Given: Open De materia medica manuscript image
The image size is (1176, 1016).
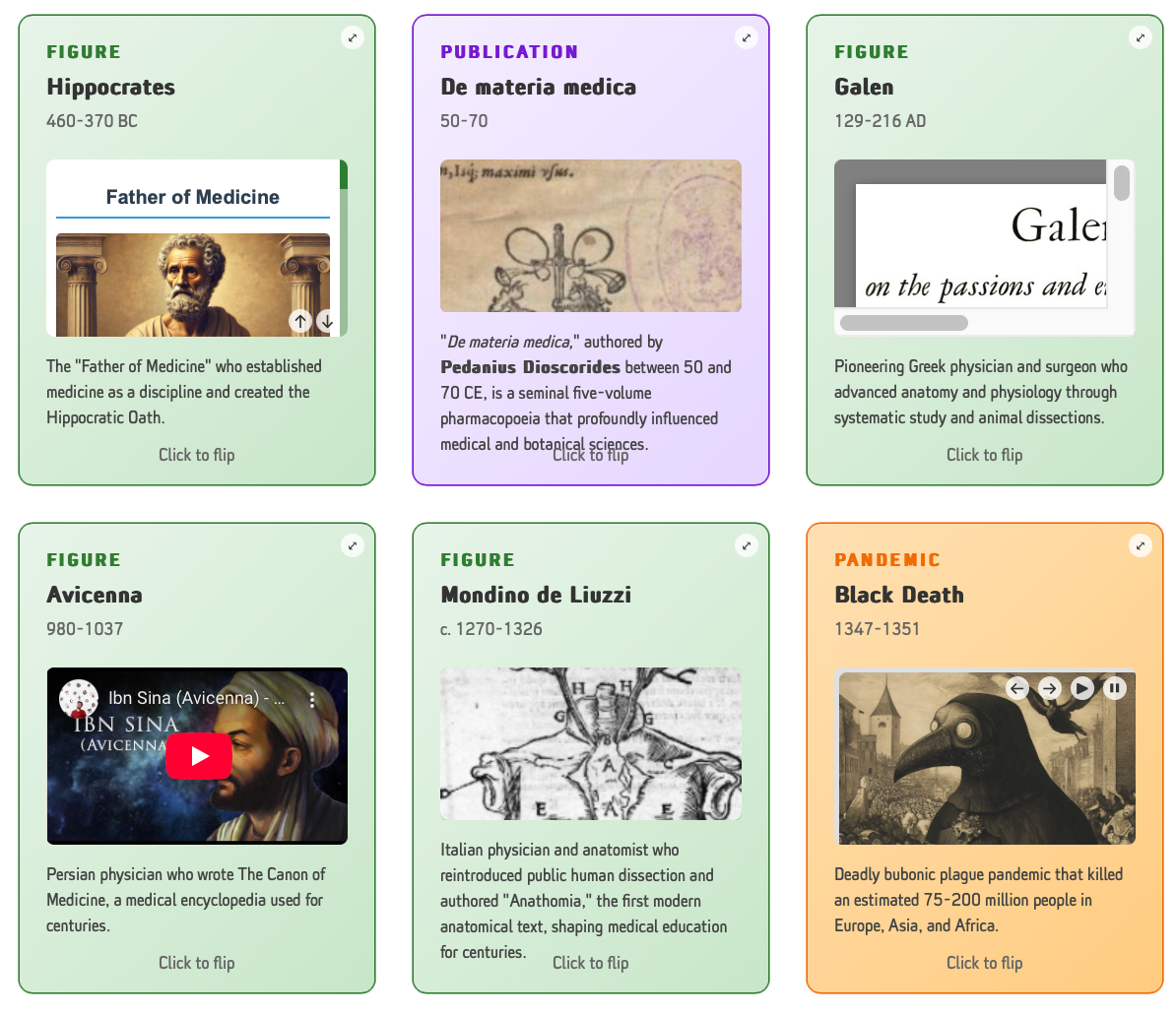Looking at the screenshot, I should pos(590,235).
